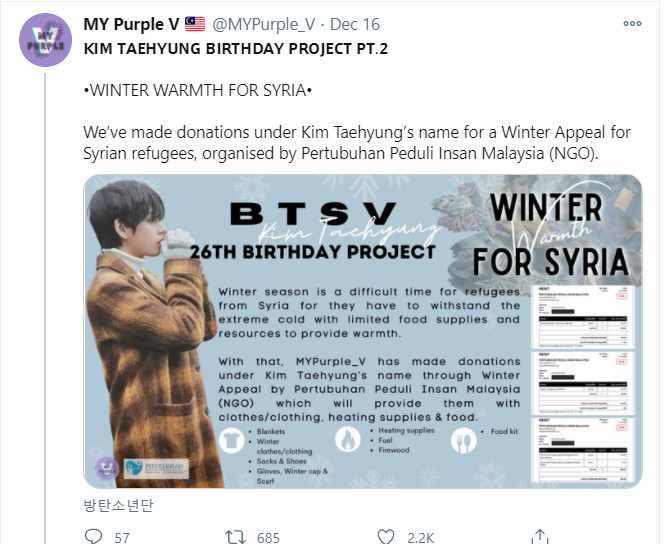
Task: Click the retweet arrows icon
Action: click(x=235, y=536)
